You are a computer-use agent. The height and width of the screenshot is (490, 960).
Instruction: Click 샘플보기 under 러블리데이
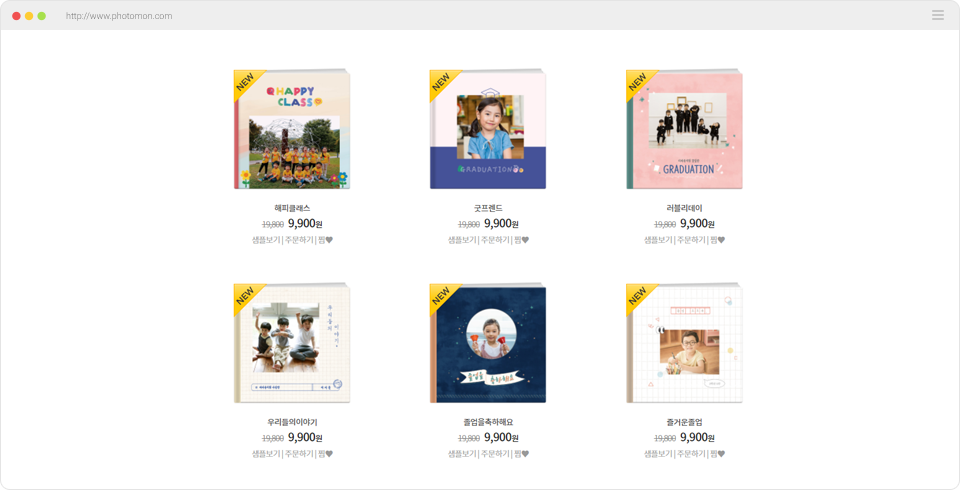[x=658, y=240]
